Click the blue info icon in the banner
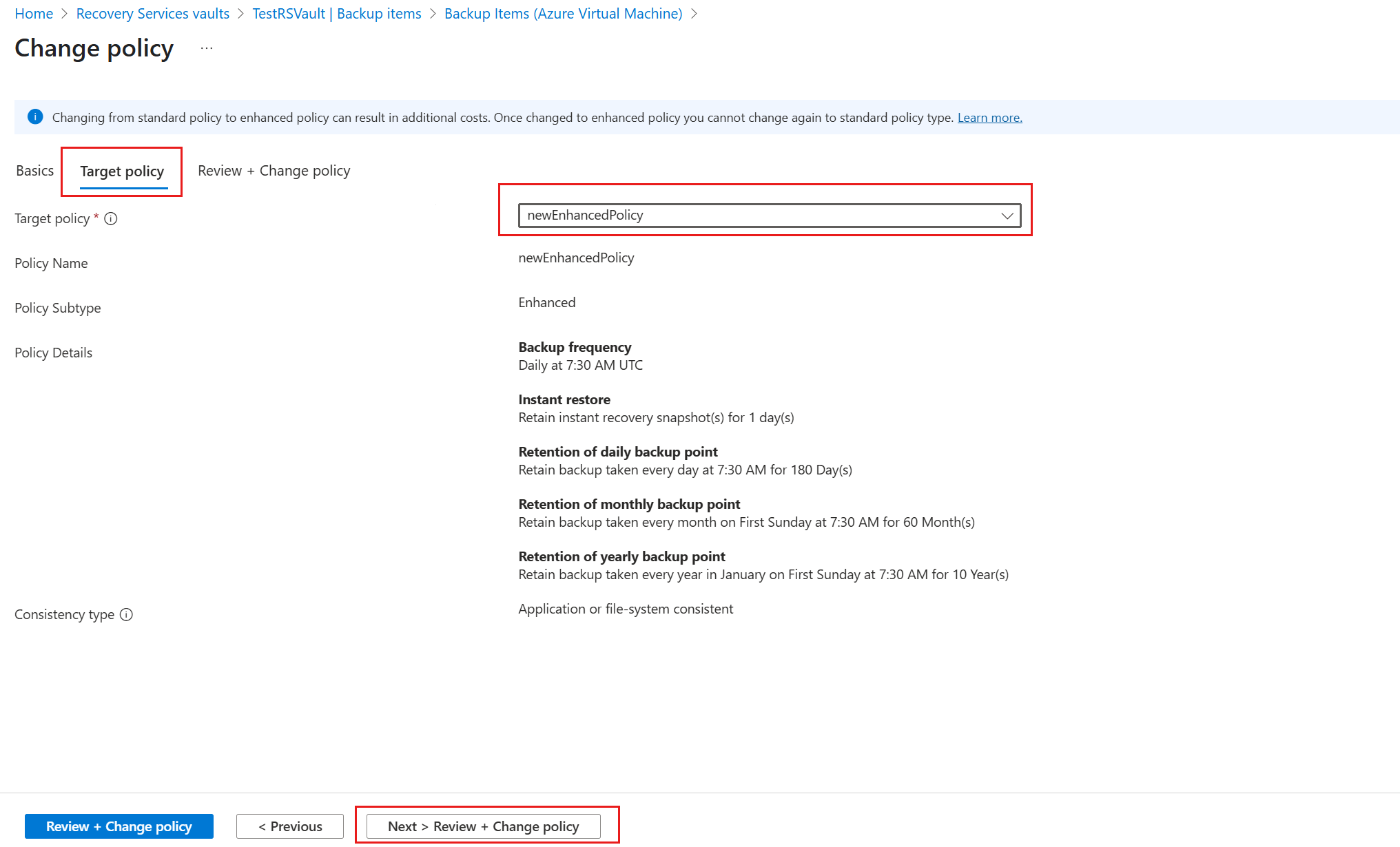 [x=35, y=117]
